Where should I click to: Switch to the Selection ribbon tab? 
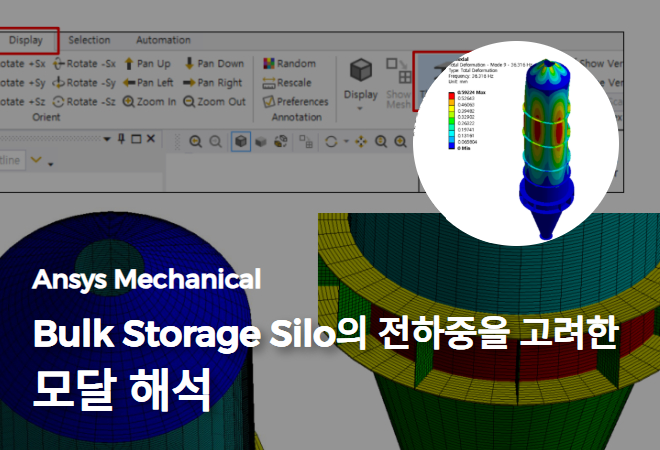point(89,40)
